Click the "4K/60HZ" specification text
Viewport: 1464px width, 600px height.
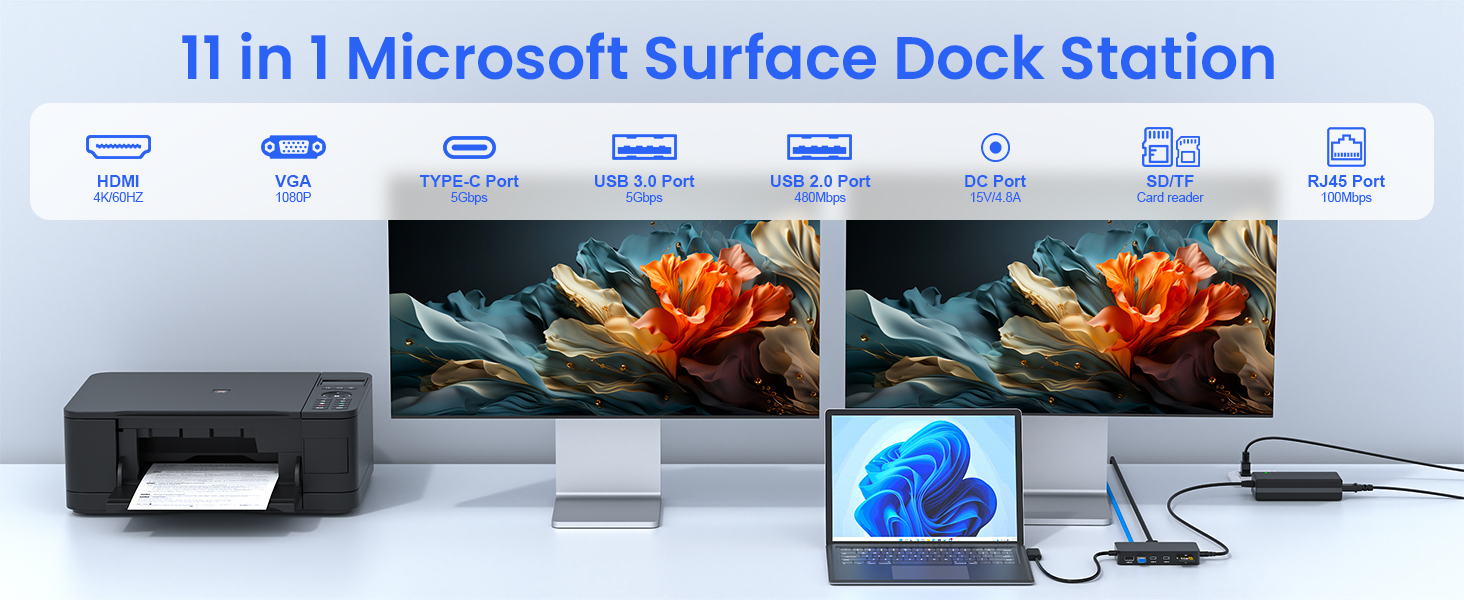pyautogui.click(x=118, y=198)
